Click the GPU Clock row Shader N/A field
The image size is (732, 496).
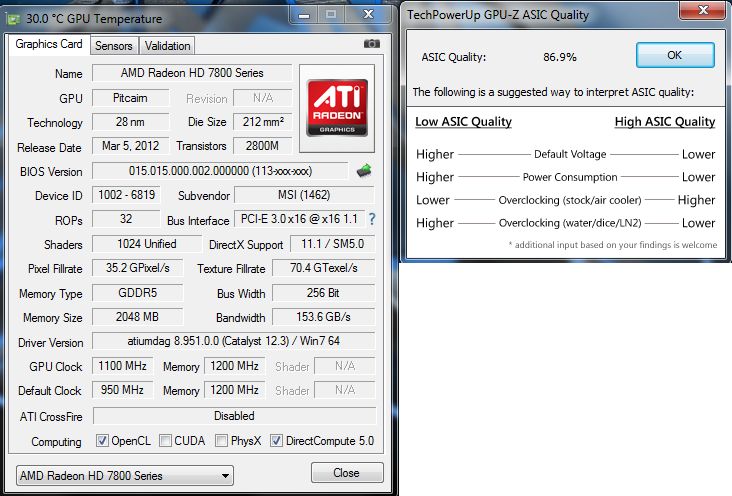click(345, 366)
